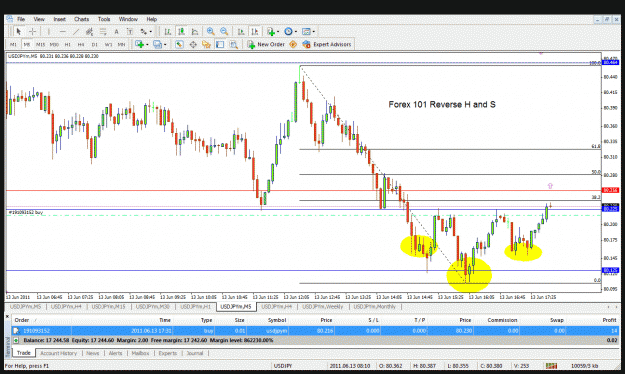Click the Indicators list icon
Image resolution: width=625 pixels, height=374 pixels.
271,31
